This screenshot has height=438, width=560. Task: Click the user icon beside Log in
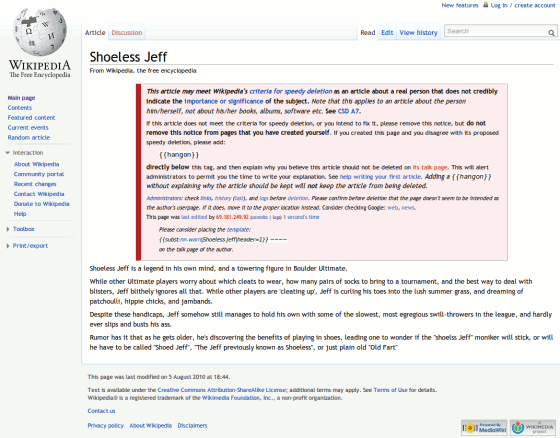486,5
